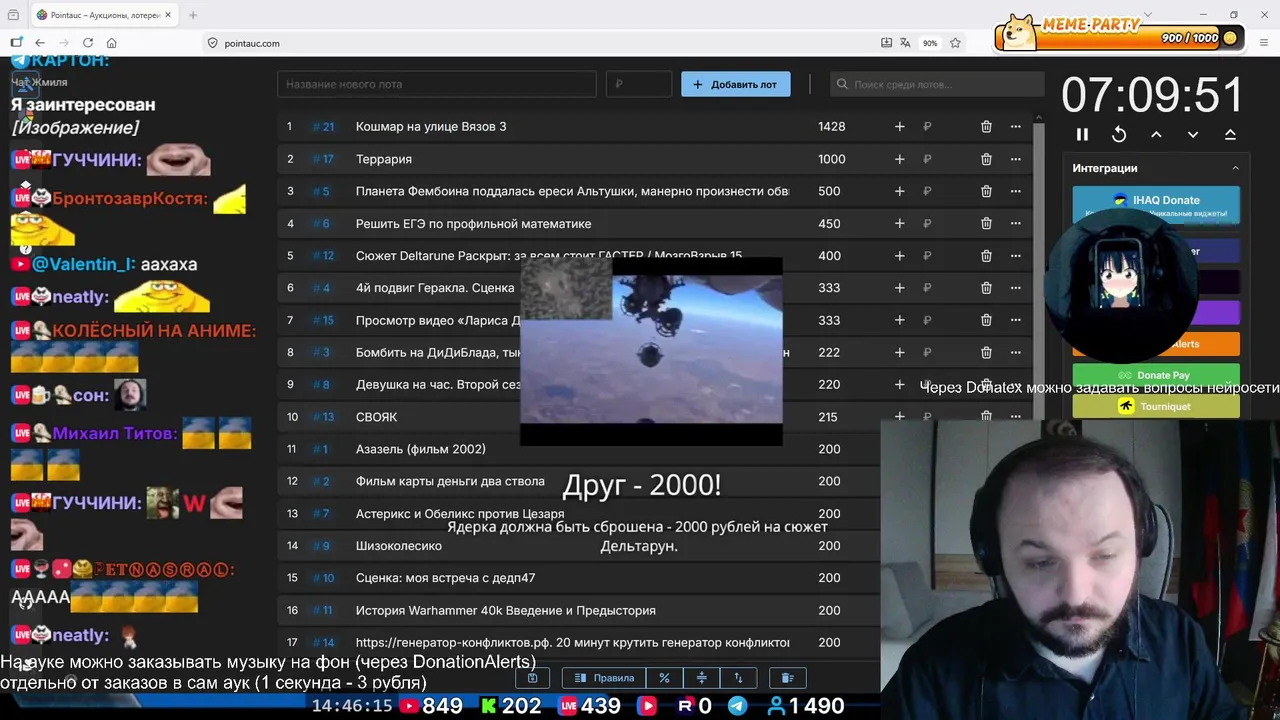Open more options for Сюжет Deltarune lot

[1016, 256]
